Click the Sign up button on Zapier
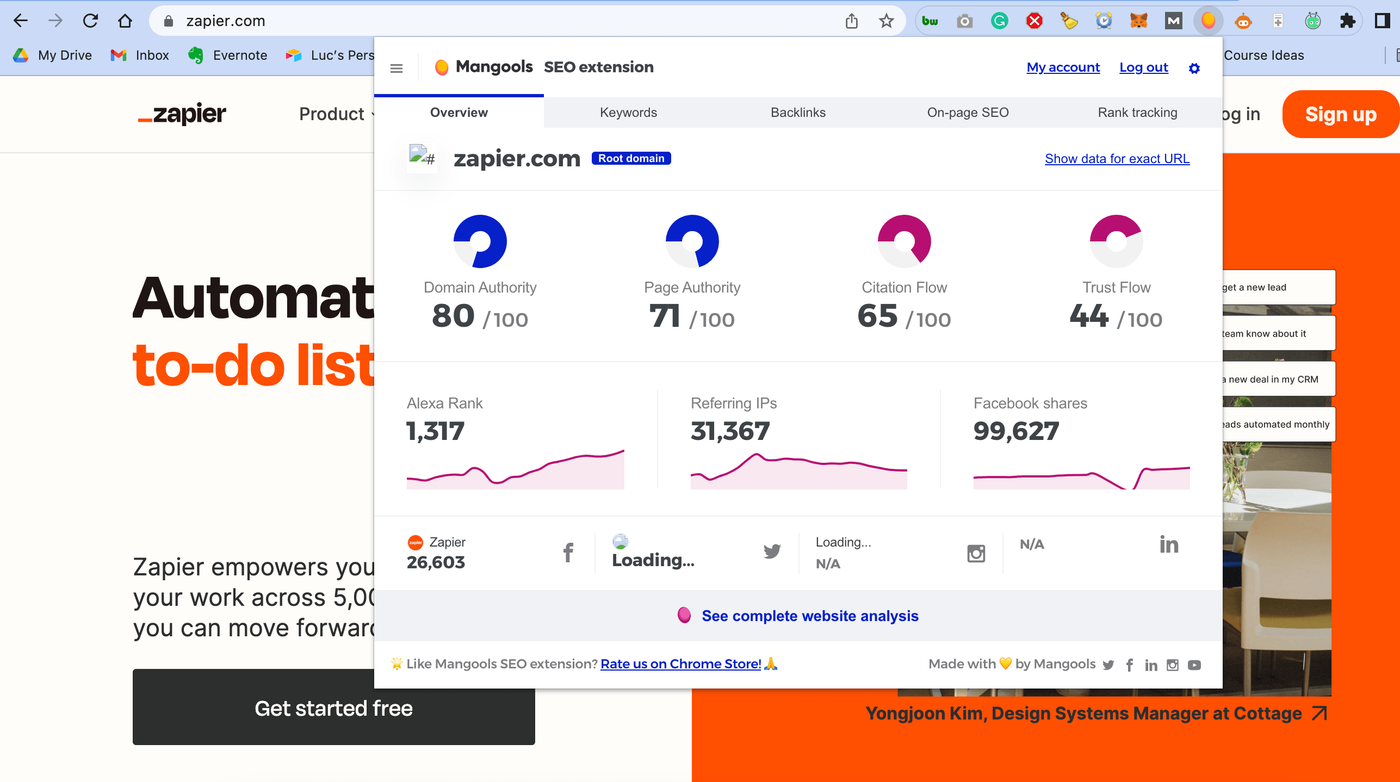 [x=1341, y=114]
